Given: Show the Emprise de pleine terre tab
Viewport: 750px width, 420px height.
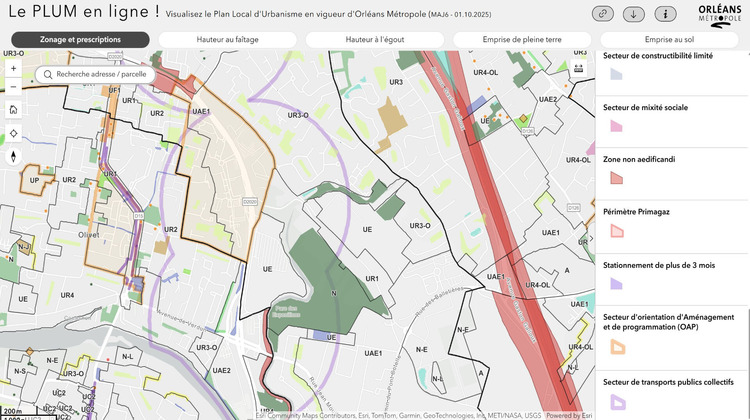Looking at the screenshot, I should coord(522,39).
